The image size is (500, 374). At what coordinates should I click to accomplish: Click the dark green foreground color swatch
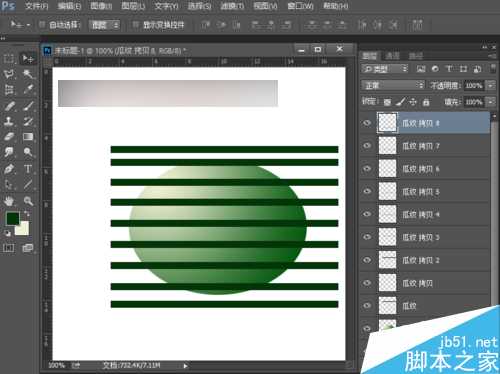(x=13, y=219)
